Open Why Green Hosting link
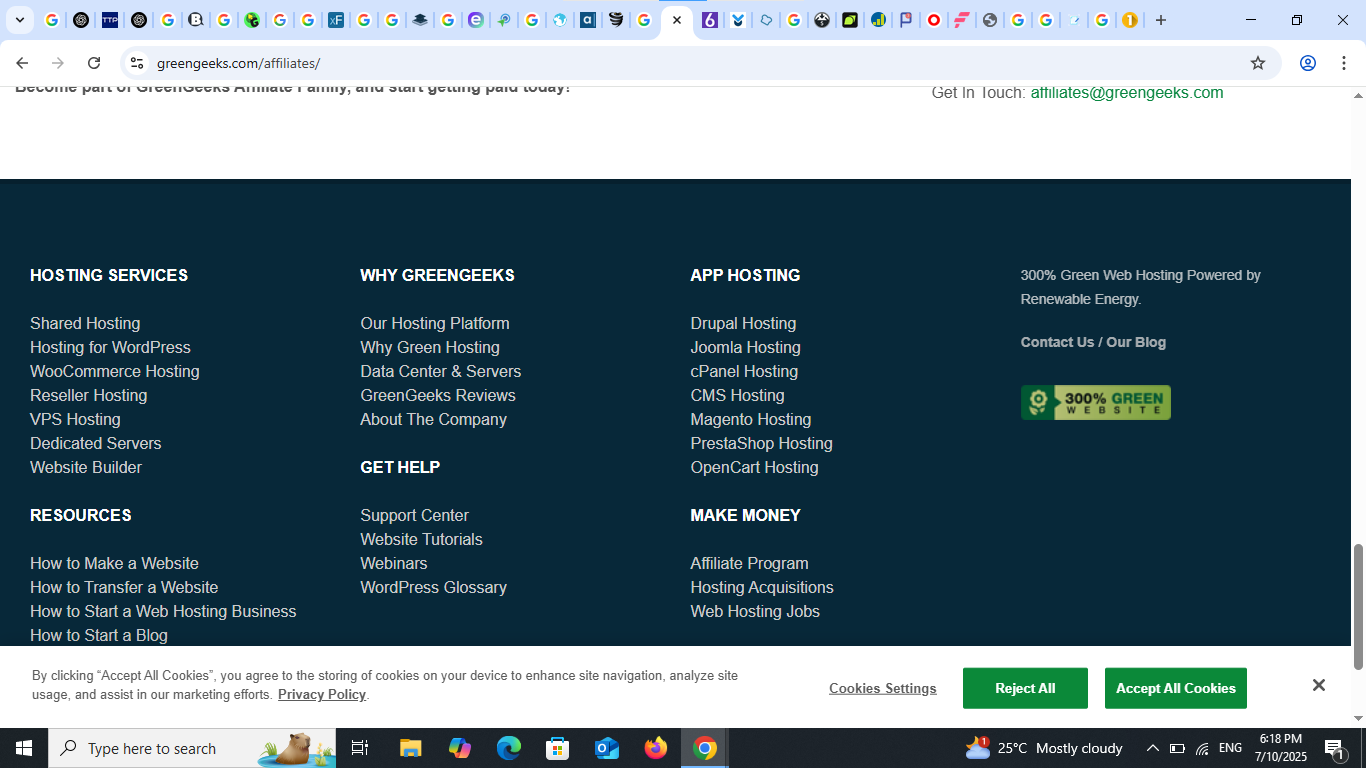The image size is (1366, 768). (x=430, y=347)
